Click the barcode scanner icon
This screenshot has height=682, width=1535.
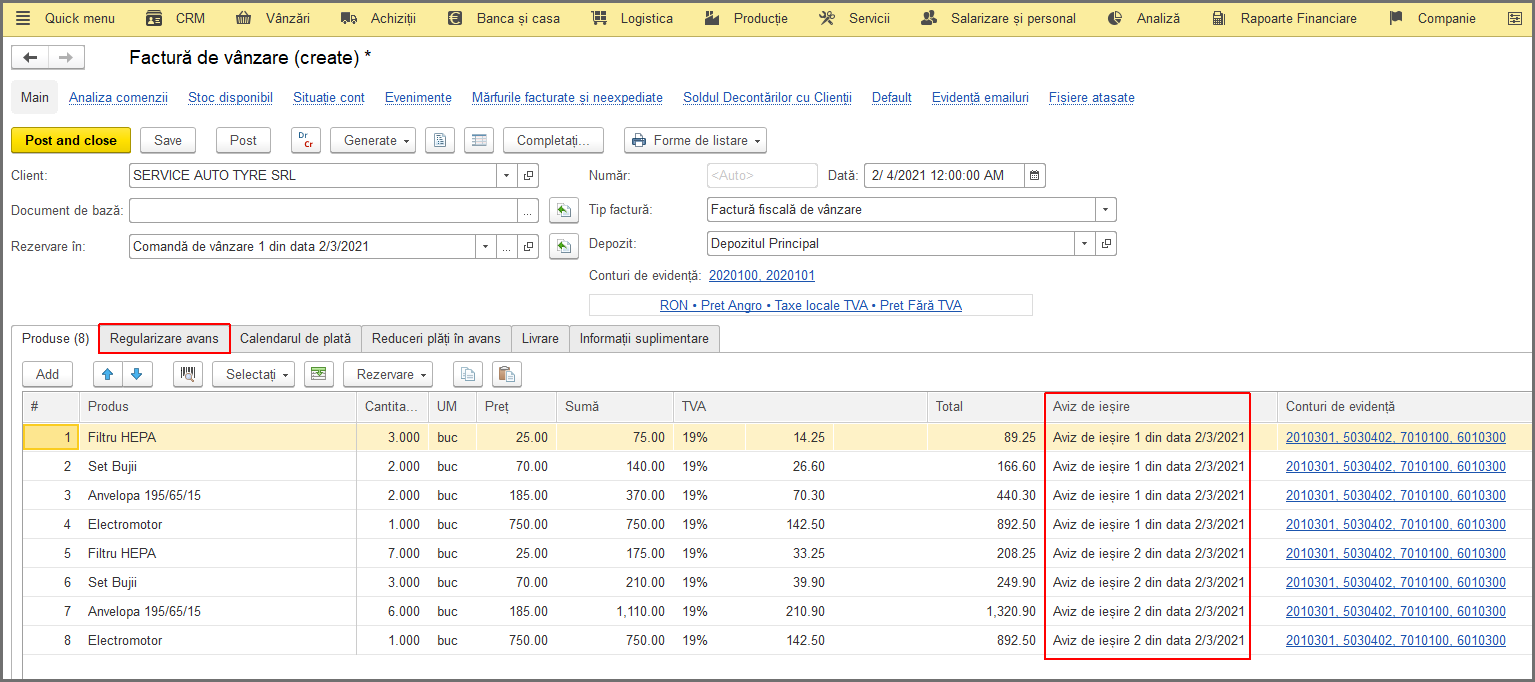187,374
